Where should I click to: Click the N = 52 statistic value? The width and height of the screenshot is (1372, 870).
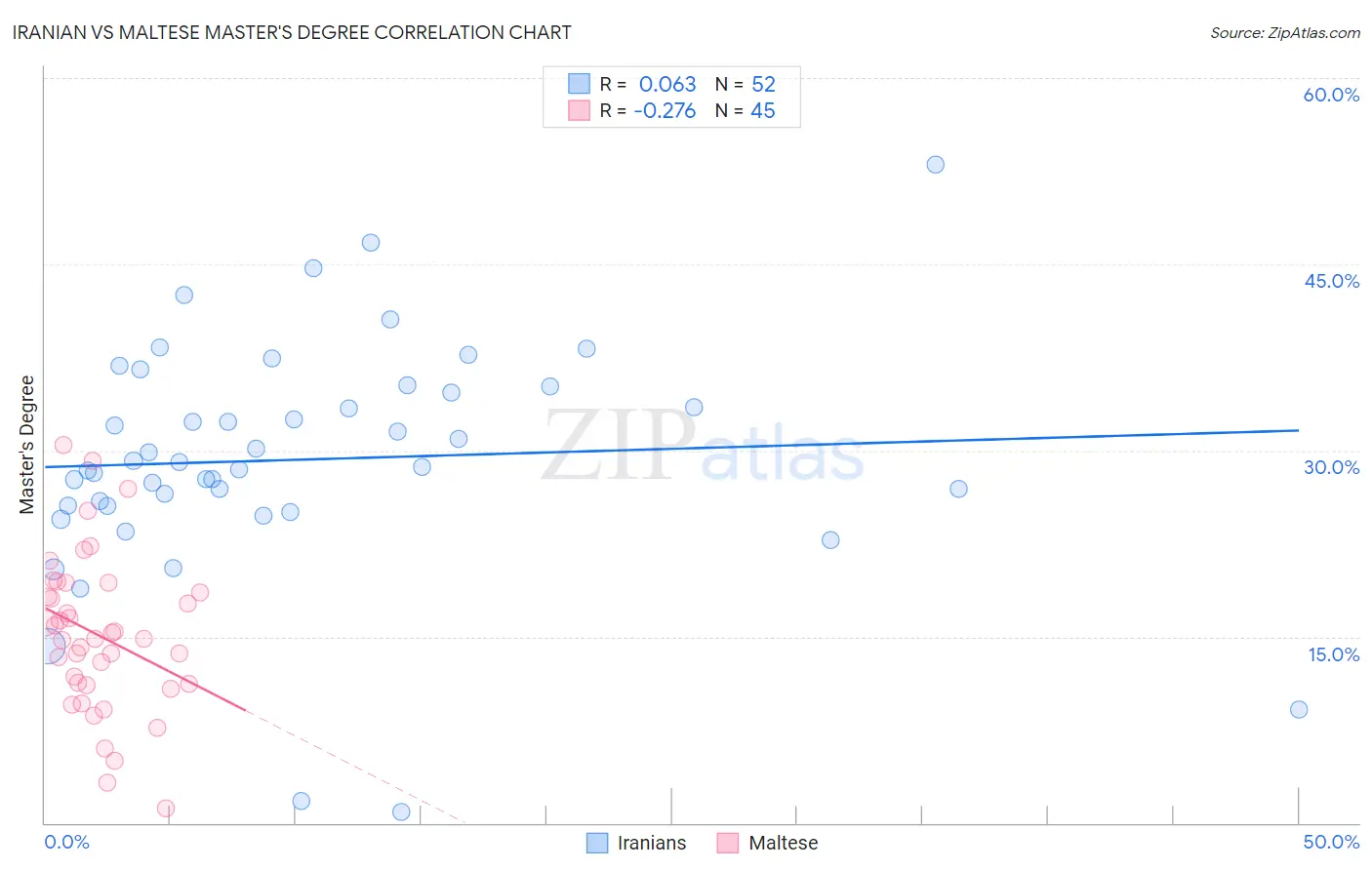click(746, 84)
